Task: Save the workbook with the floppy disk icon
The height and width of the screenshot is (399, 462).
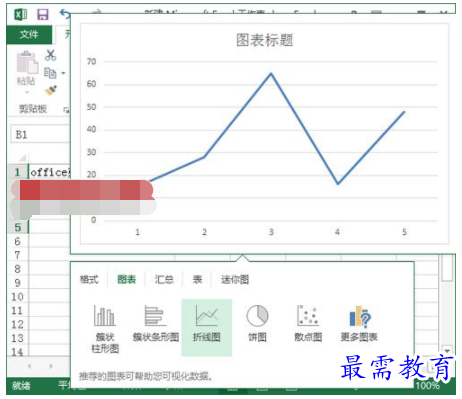Action: 43,14
